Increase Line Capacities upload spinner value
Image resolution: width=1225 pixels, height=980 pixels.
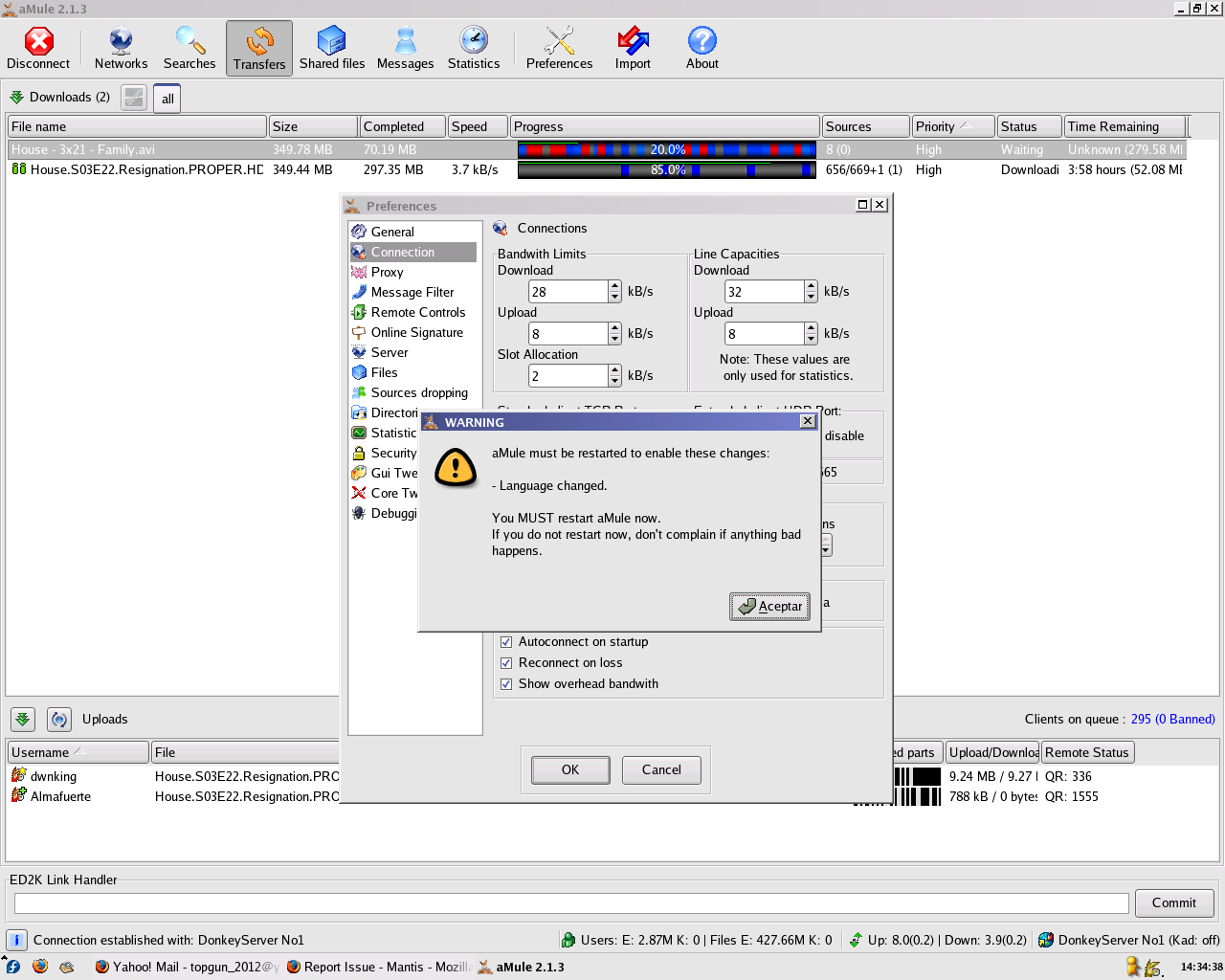tap(811, 328)
